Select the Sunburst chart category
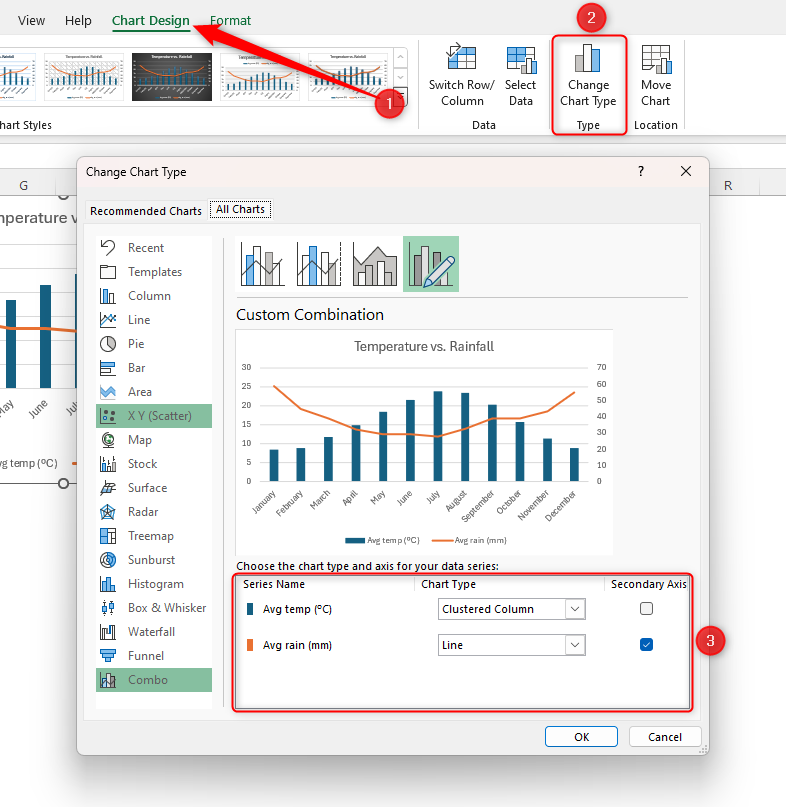The width and height of the screenshot is (786, 807). click(x=154, y=560)
